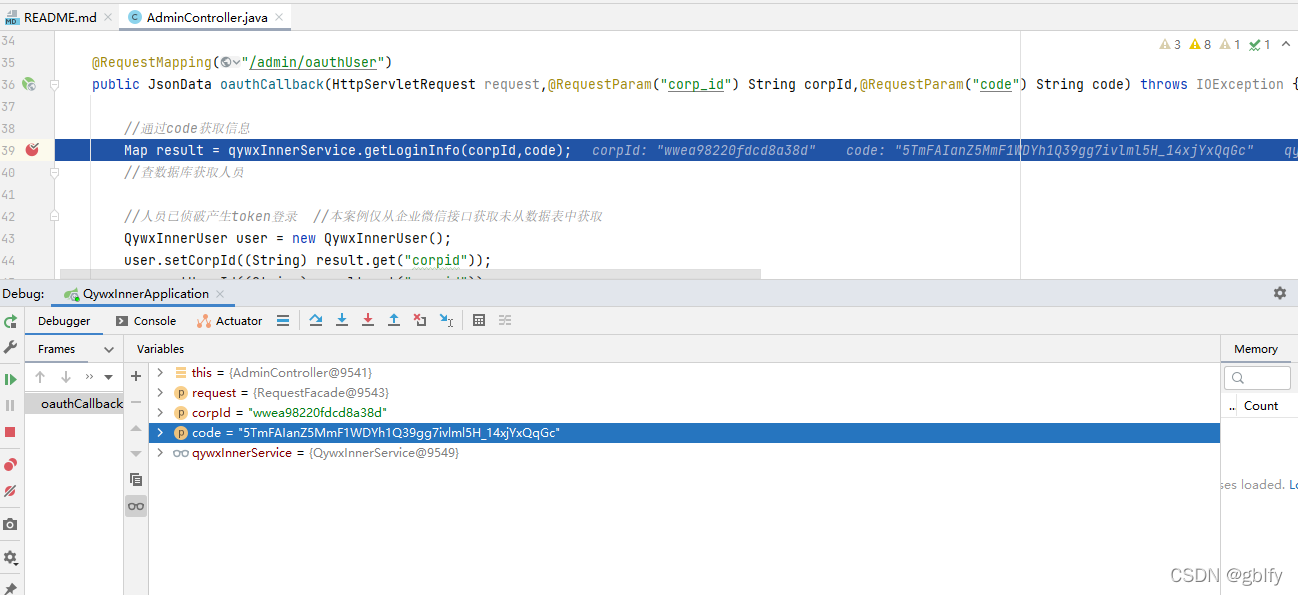Open Frames panel dropdown
This screenshot has width=1298, height=595.
point(108,349)
